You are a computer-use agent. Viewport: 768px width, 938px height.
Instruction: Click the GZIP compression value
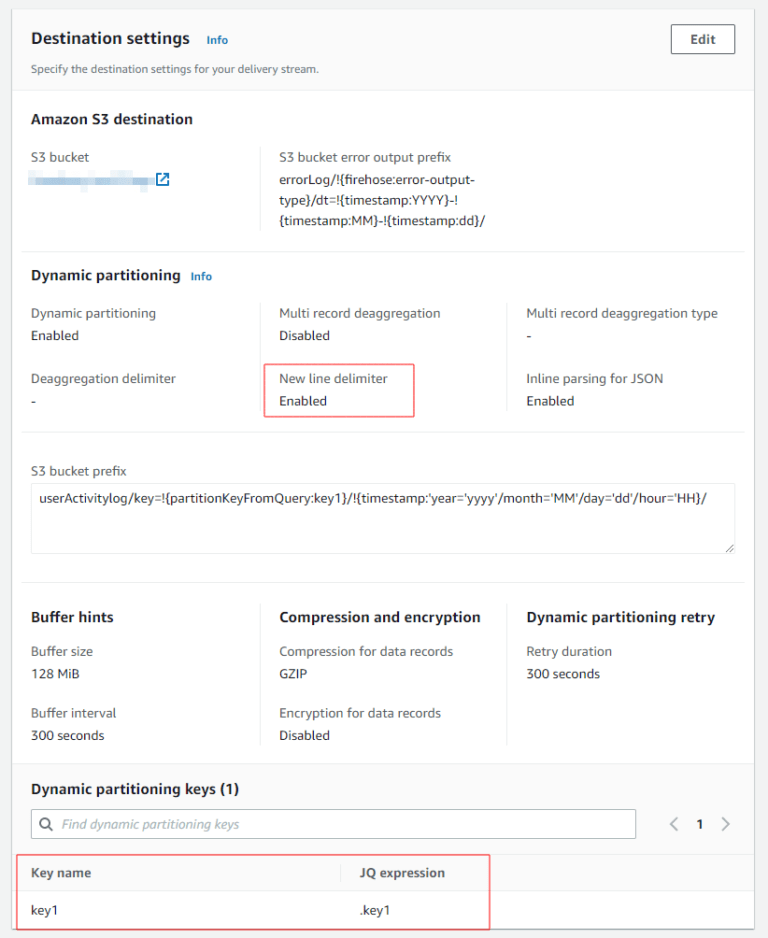[x=293, y=673]
